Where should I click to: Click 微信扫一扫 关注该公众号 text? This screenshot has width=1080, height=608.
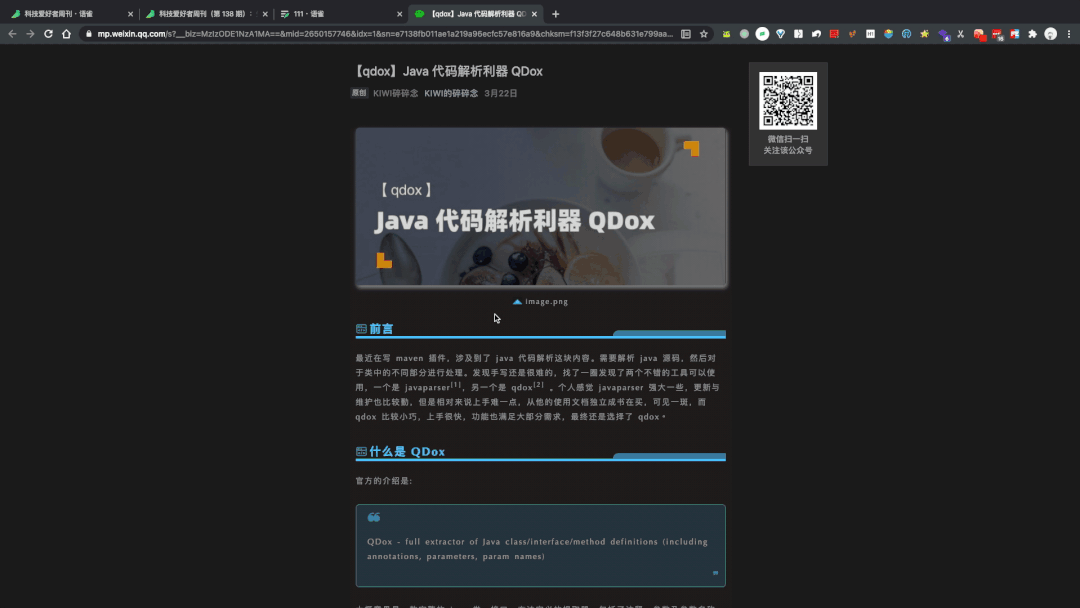[x=788, y=145]
